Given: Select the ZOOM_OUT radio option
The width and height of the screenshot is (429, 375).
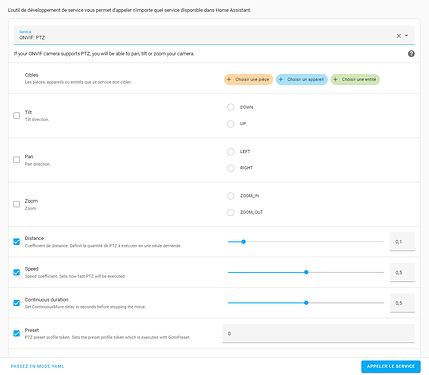Looking at the screenshot, I should (231, 212).
